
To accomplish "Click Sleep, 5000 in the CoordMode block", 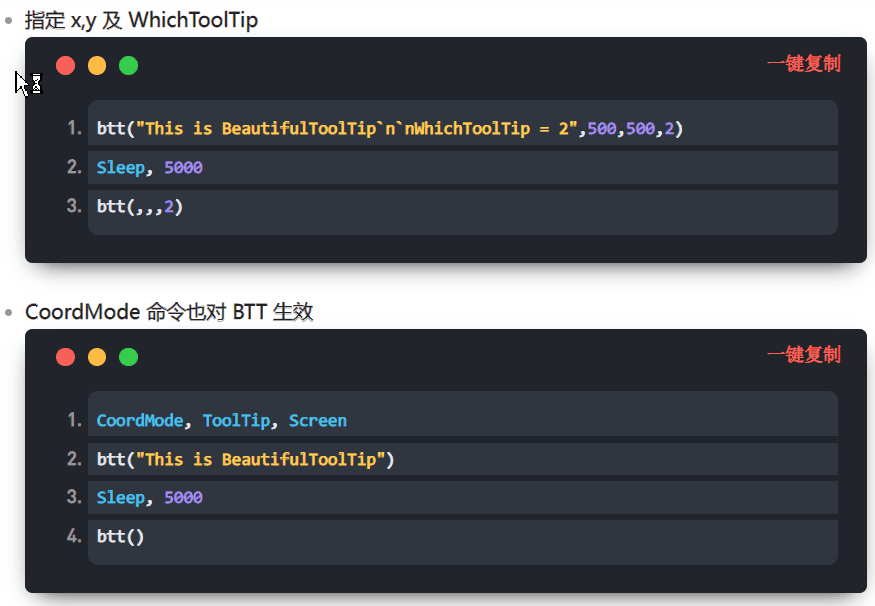I will coord(150,498).
